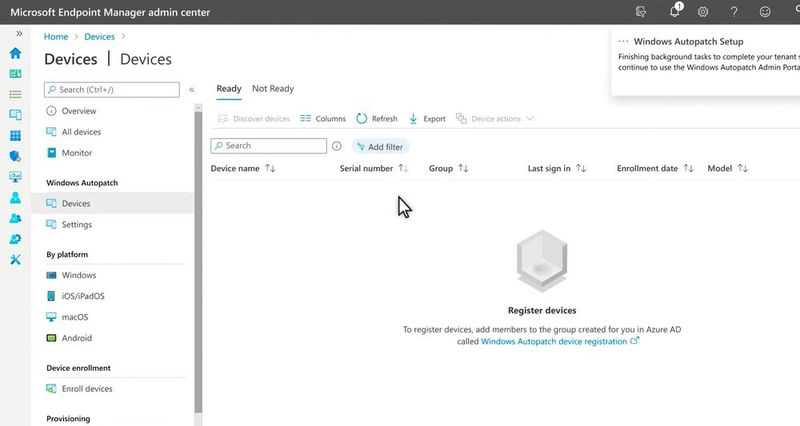Sort by Group column
800x426 pixels.
pyautogui.click(x=448, y=168)
